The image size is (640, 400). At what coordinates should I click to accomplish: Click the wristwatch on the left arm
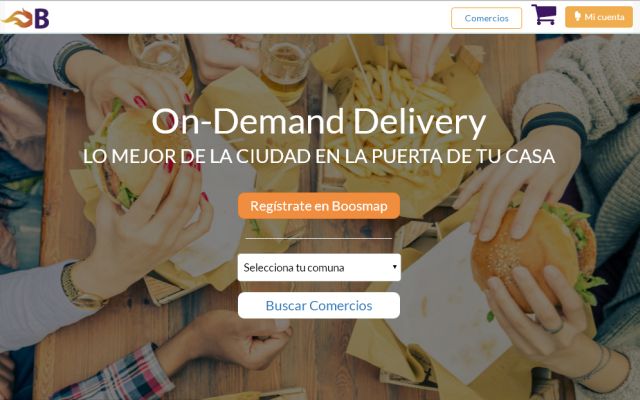tap(82, 288)
